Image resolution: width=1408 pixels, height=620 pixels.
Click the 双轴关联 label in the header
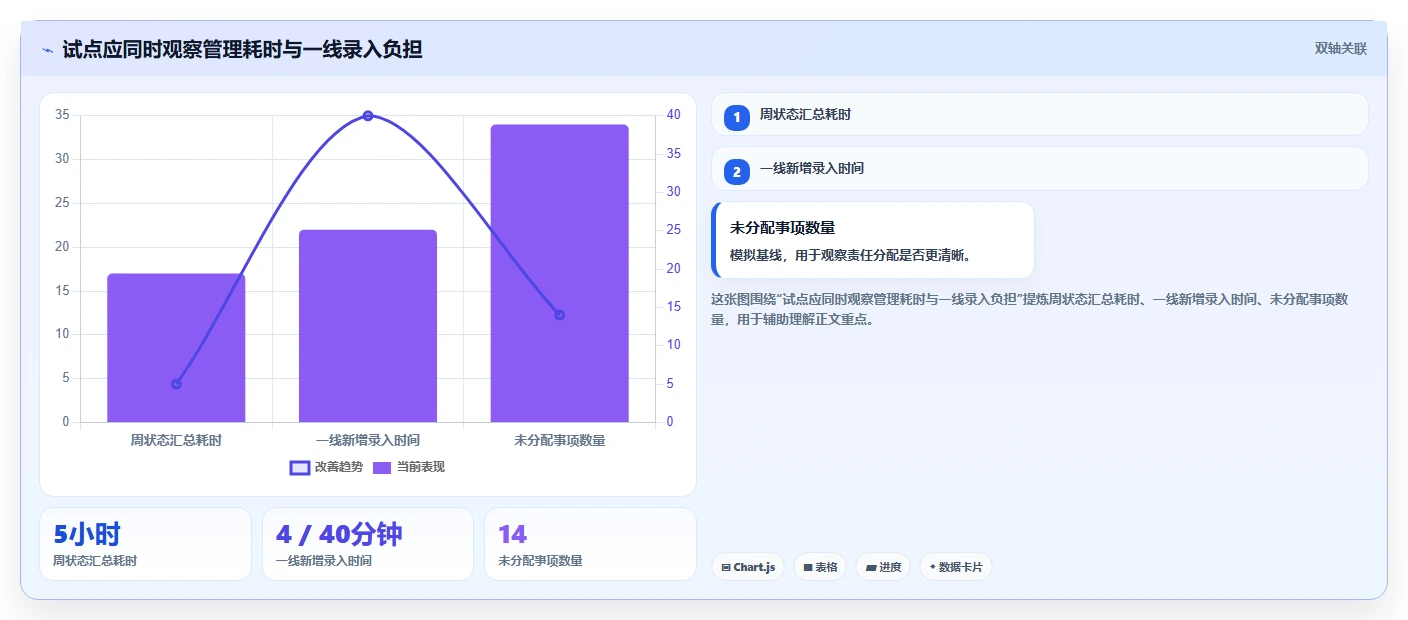(x=1340, y=49)
